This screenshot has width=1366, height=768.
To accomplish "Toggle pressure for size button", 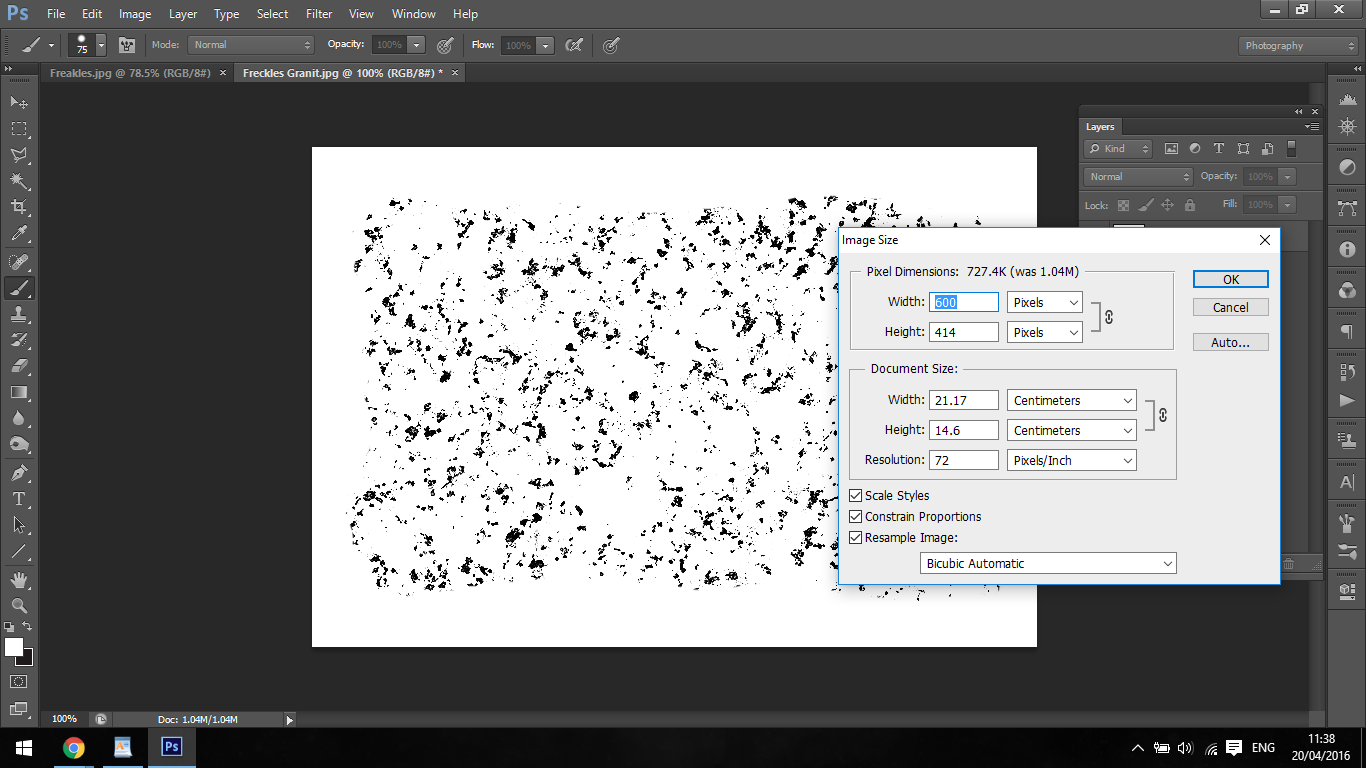I will click(x=611, y=45).
